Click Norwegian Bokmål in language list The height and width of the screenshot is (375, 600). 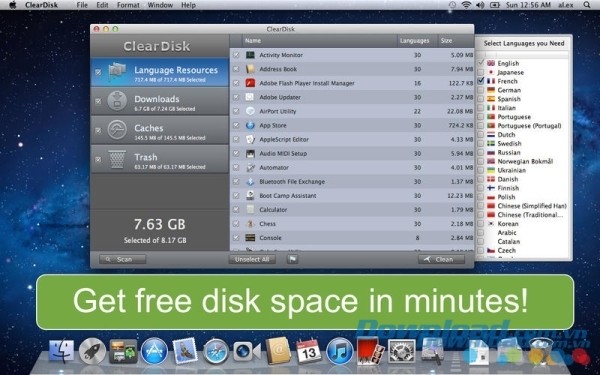[525, 161]
